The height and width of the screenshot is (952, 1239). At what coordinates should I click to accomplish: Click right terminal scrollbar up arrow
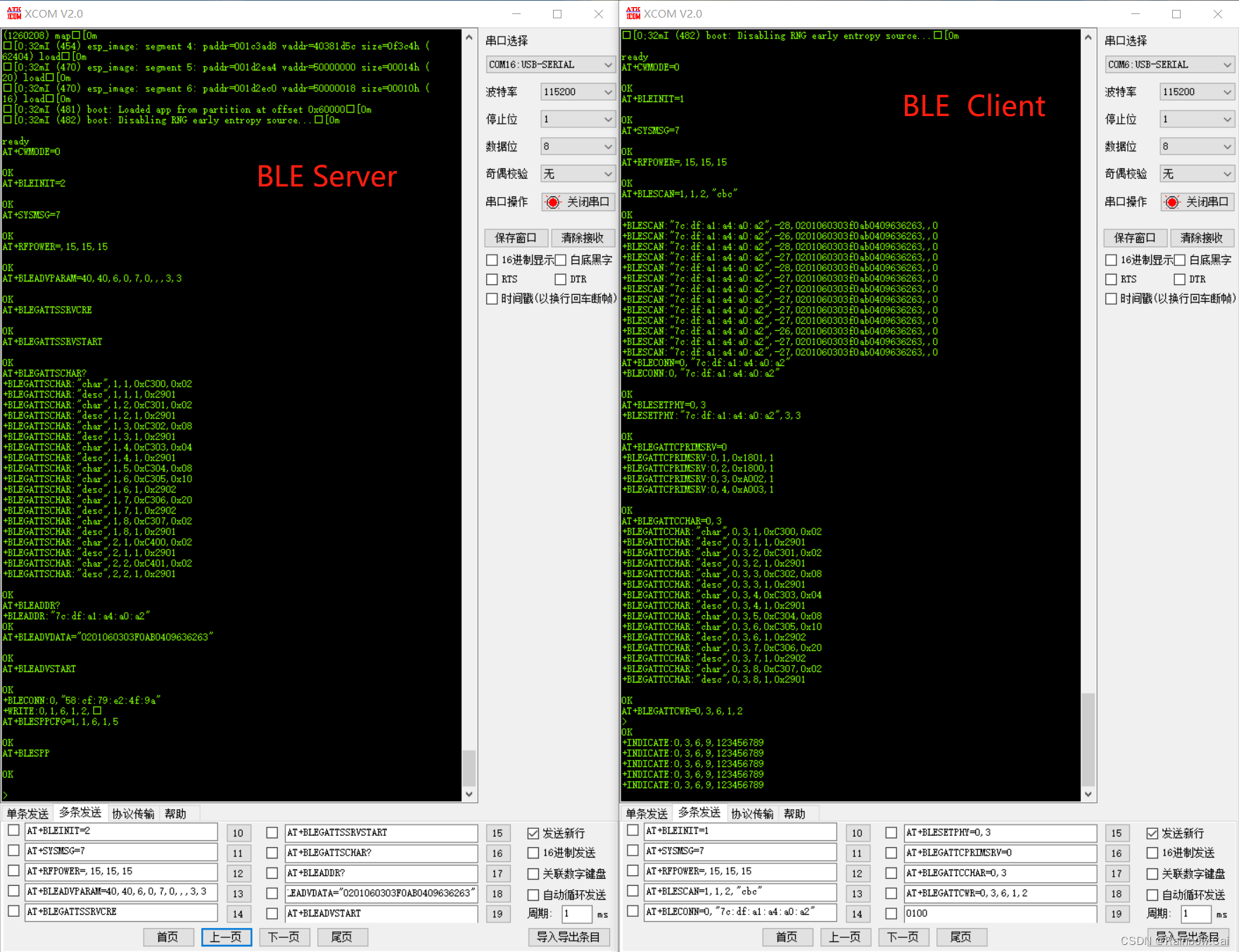click(1088, 37)
